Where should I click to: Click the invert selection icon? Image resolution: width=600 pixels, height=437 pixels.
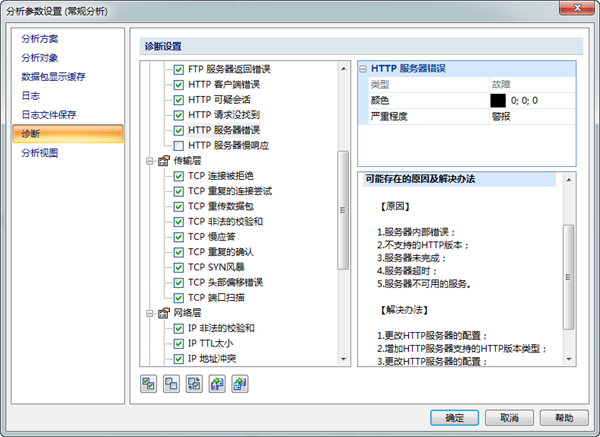click(x=194, y=384)
